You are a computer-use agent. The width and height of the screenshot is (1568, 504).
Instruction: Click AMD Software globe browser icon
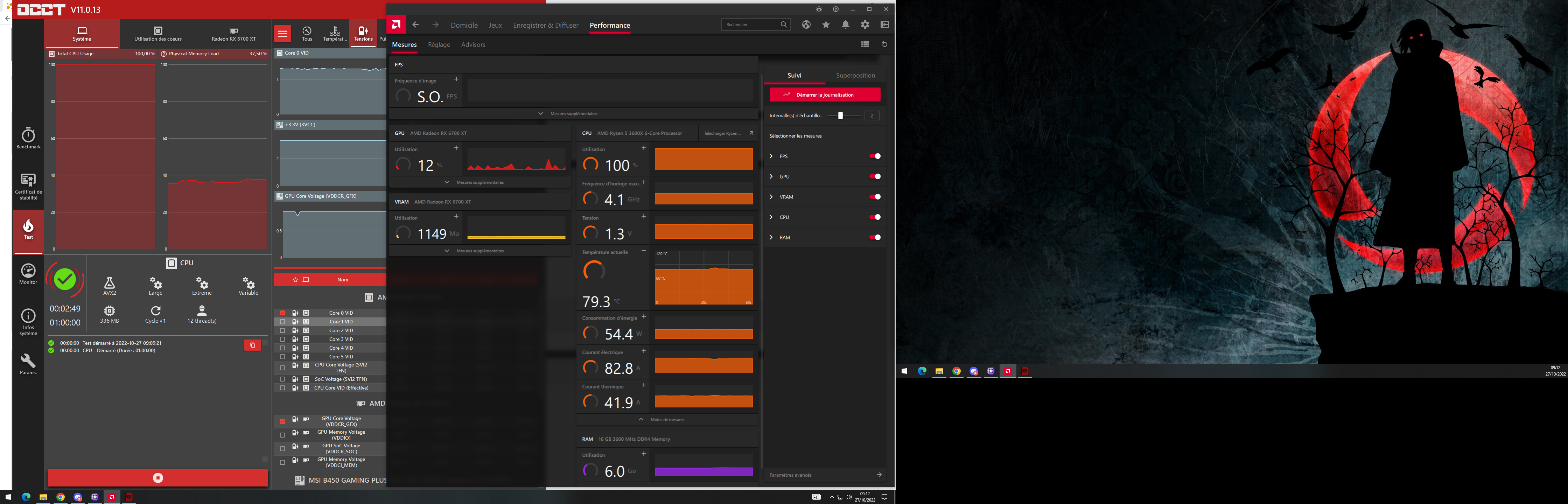806,24
